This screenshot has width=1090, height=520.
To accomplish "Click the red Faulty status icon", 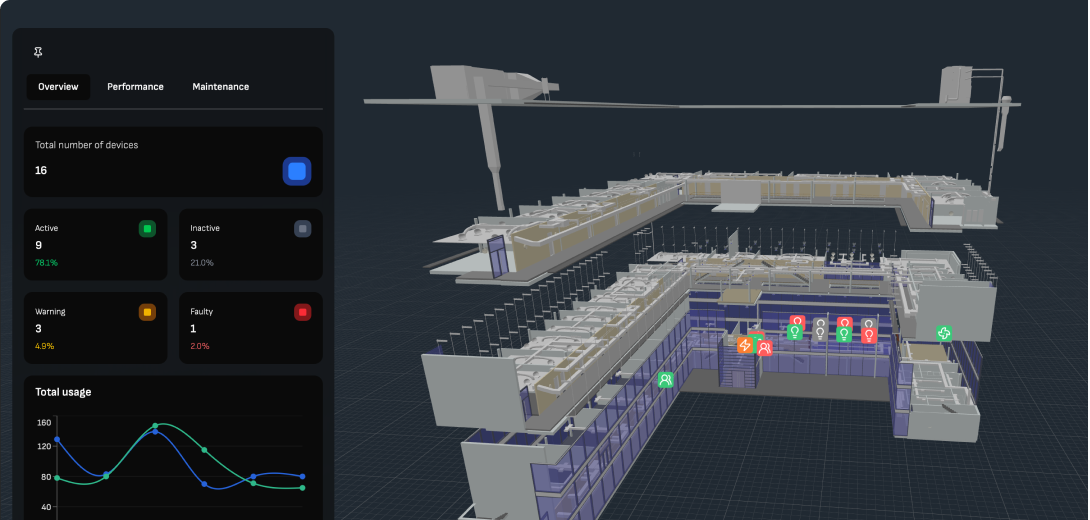I will (x=302, y=312).
